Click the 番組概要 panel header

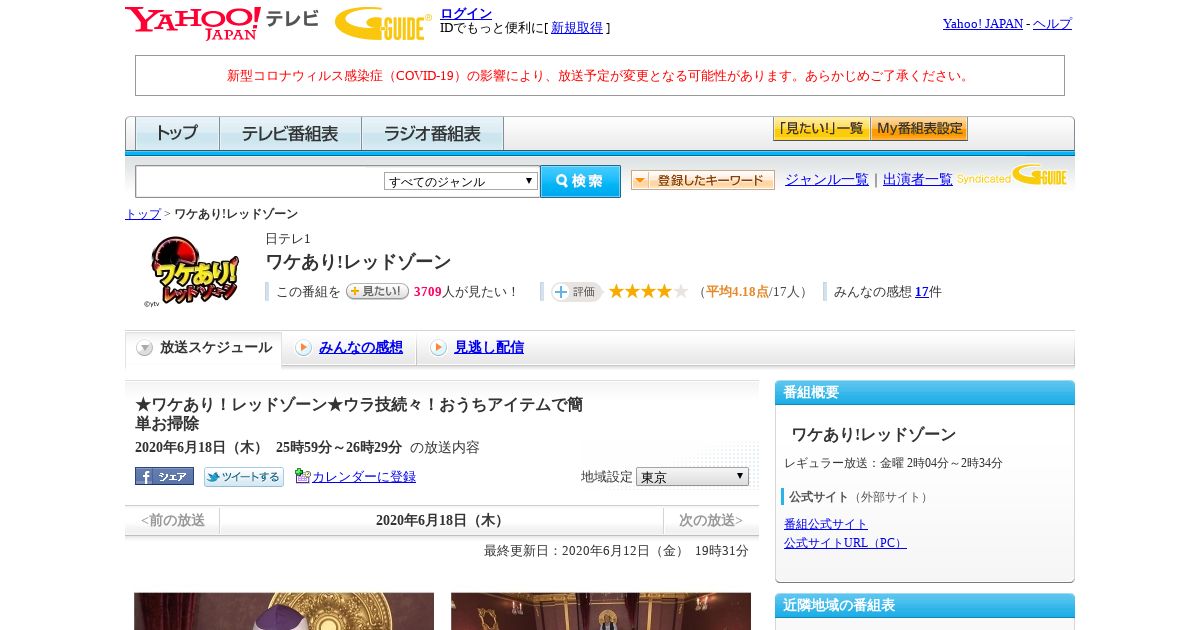tap(925, 392)
